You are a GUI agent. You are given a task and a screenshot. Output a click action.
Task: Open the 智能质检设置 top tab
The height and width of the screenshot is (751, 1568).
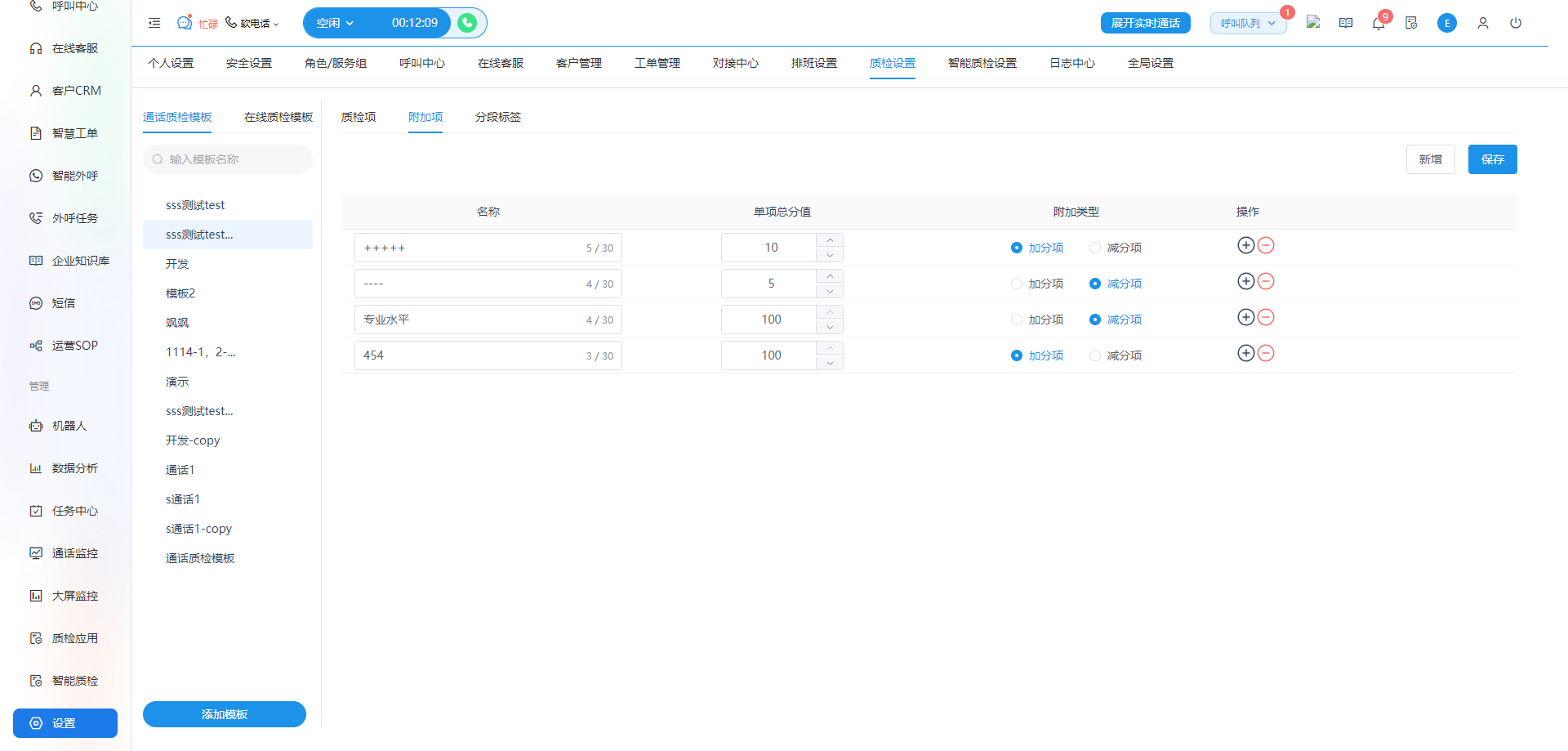point(982,63)
